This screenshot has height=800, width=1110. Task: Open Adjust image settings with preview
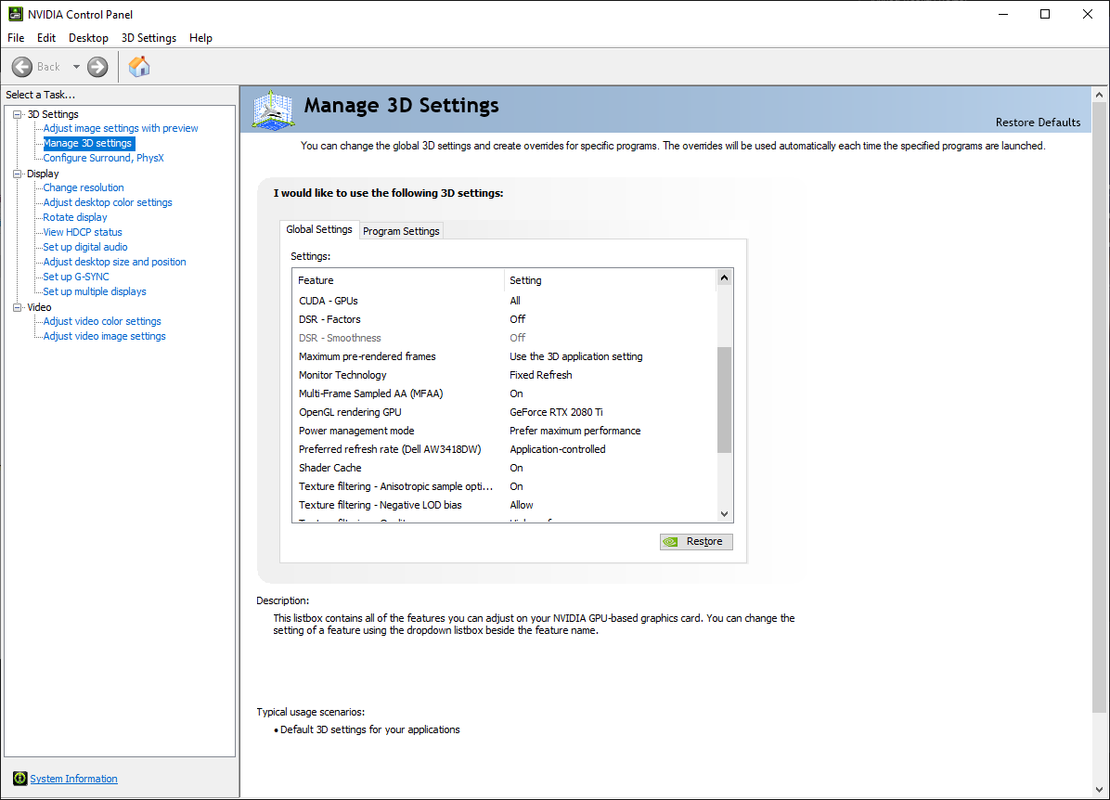point(120,128)
